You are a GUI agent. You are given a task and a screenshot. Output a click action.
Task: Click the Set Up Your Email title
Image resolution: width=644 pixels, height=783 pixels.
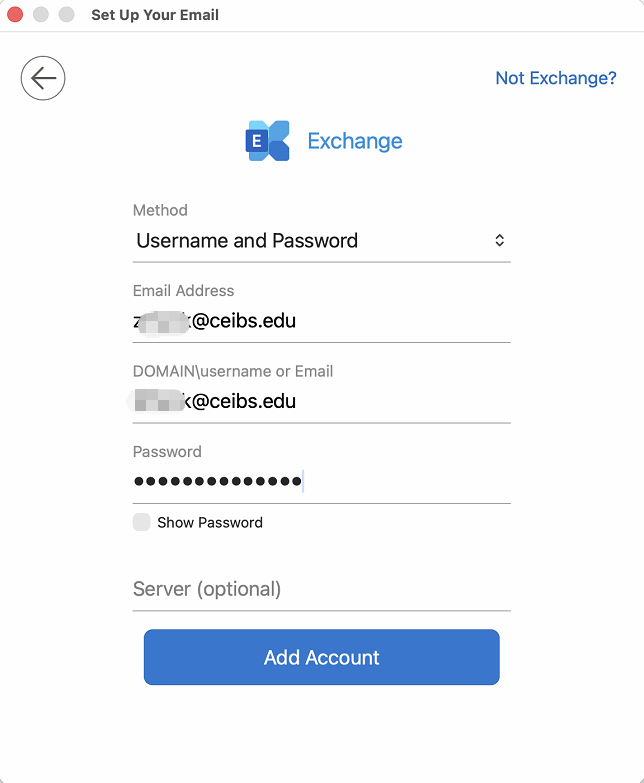[x=155, y=15]
